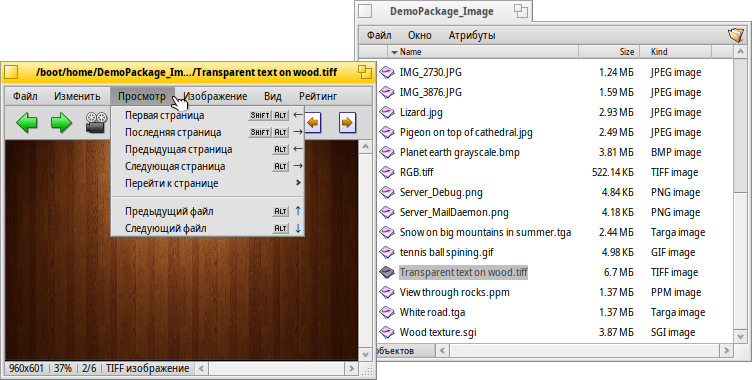The image size is (752, 380).
Task: Click the previous page icon in the toolbar
Action: [313, 123]
